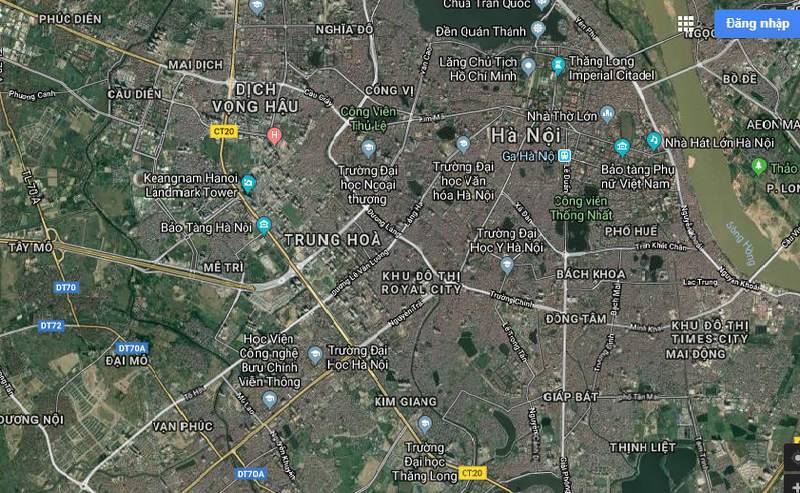Click the Trường Đại học Y Hà Nội marker
Viewport: 800px width, 493px height.
pos(507,266)
